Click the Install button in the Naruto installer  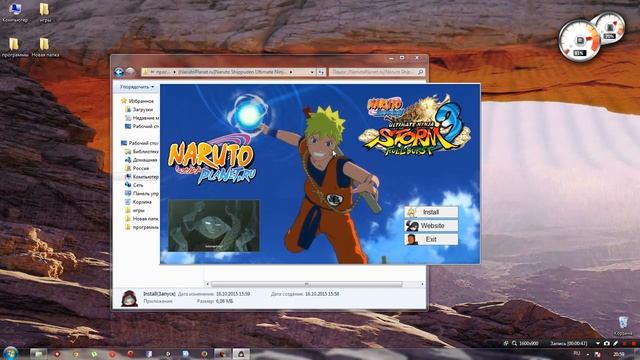point(431,212)
